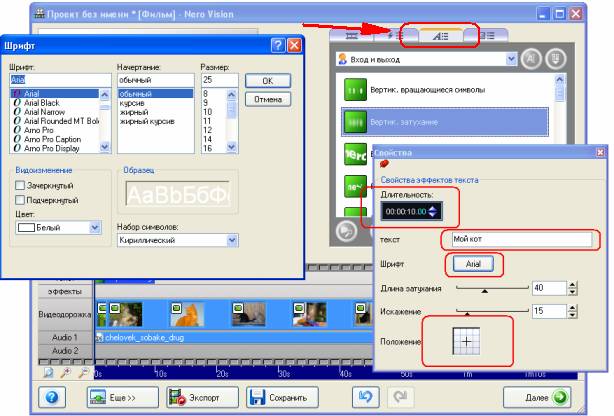
Task: Enable the Зачеркнутый checkbox
Action: pyautogui.click(x=20, y=185)
